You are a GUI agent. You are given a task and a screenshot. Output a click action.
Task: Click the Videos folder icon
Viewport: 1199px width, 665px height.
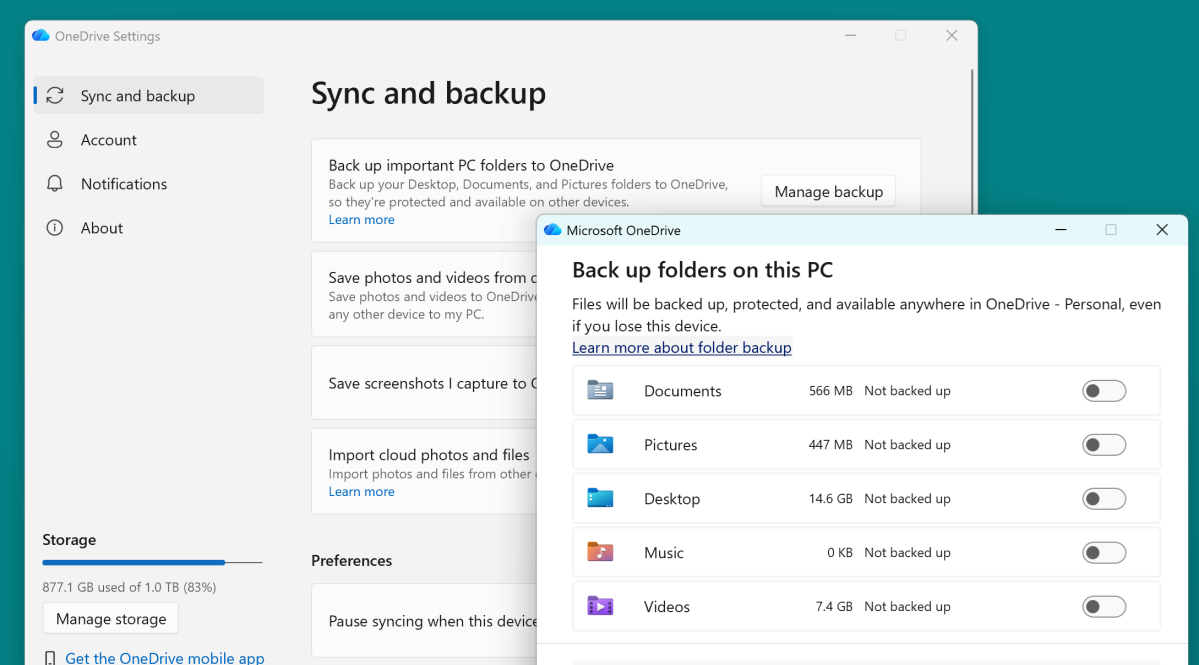tap(600, 606)
